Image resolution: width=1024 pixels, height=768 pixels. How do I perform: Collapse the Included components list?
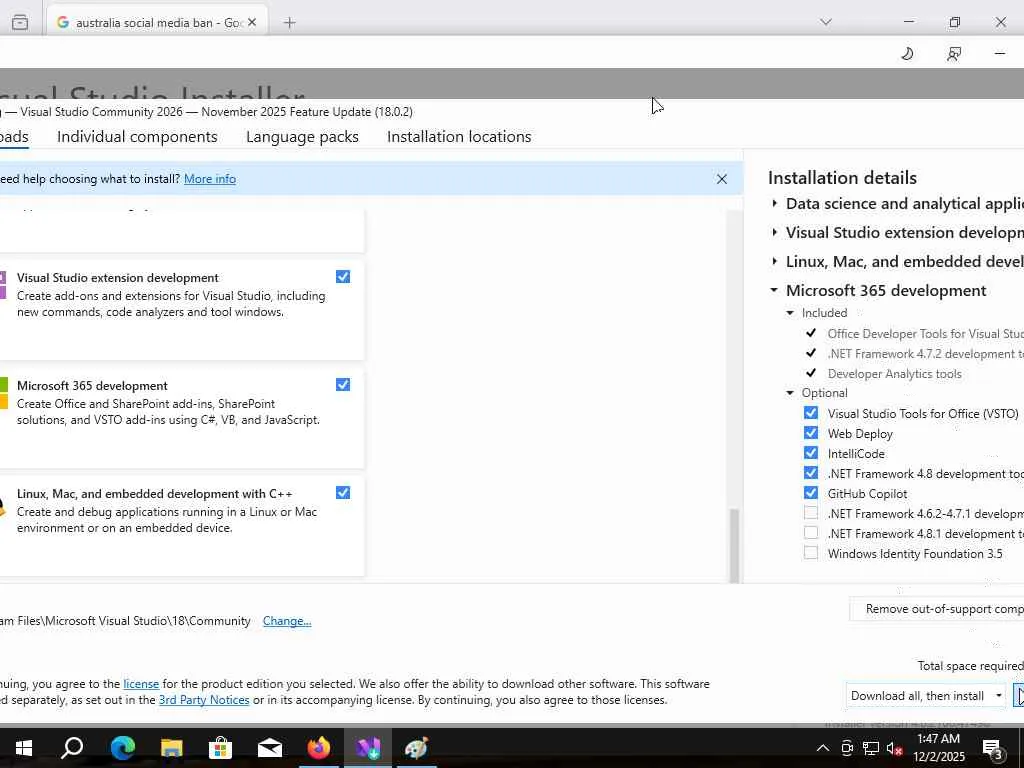[790, 313]
